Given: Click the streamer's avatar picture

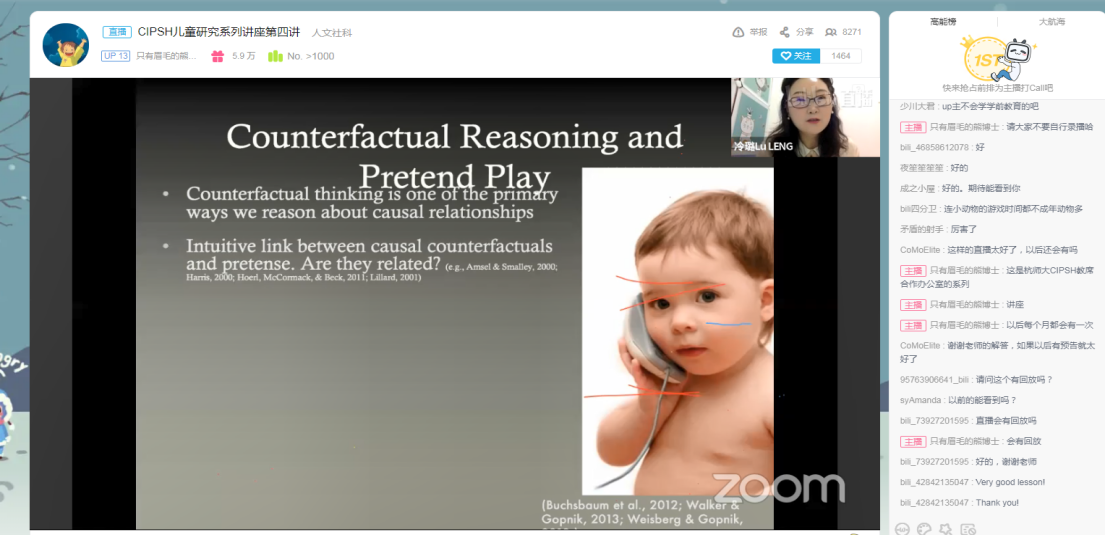Looking at the screenshot, I should pos(66,45).
